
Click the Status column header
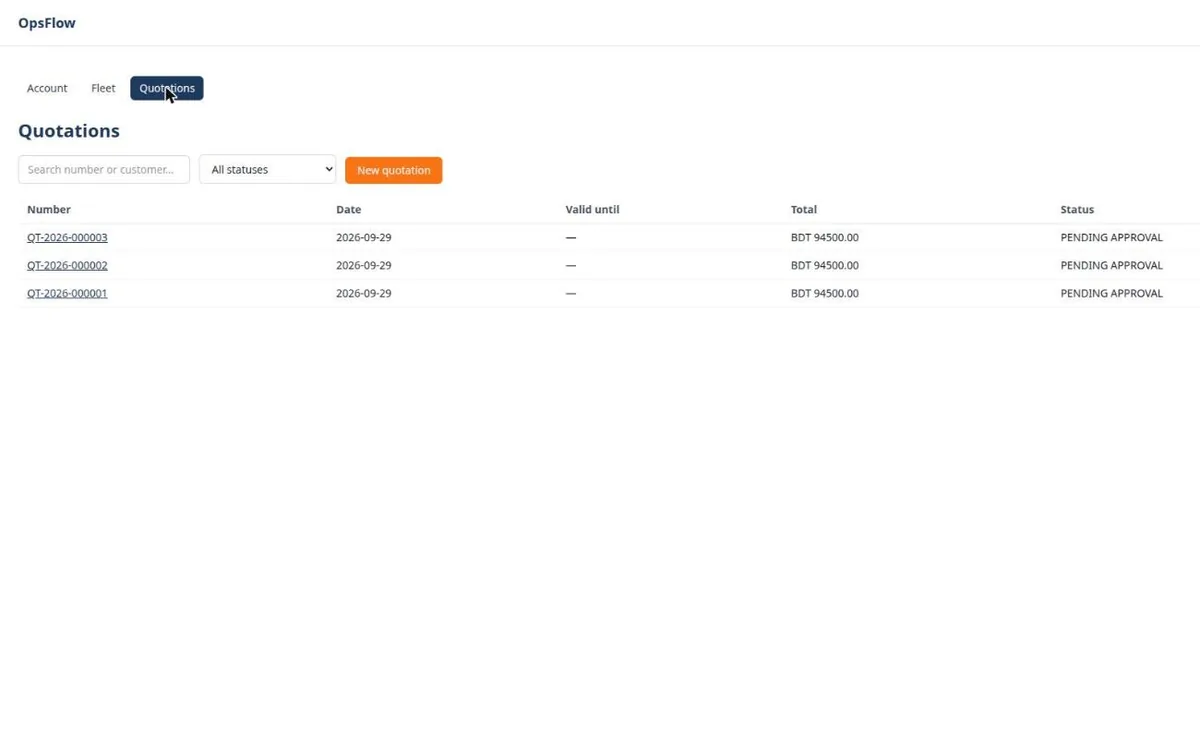pyautogui.click(x=1077, y=210)
